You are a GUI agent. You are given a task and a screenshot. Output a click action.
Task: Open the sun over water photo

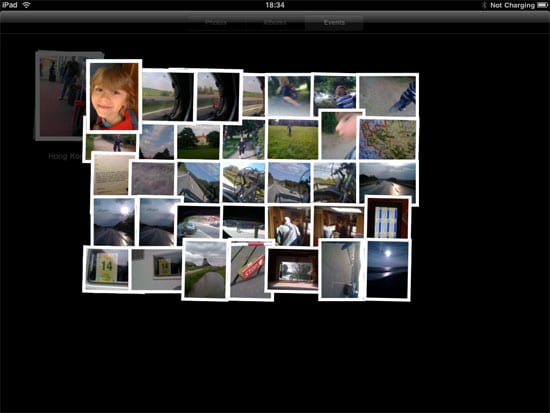[x=388, y=269]
